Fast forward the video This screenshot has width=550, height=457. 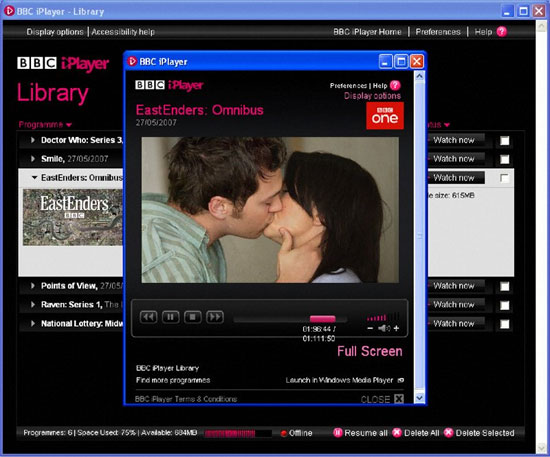coord(215,317)
